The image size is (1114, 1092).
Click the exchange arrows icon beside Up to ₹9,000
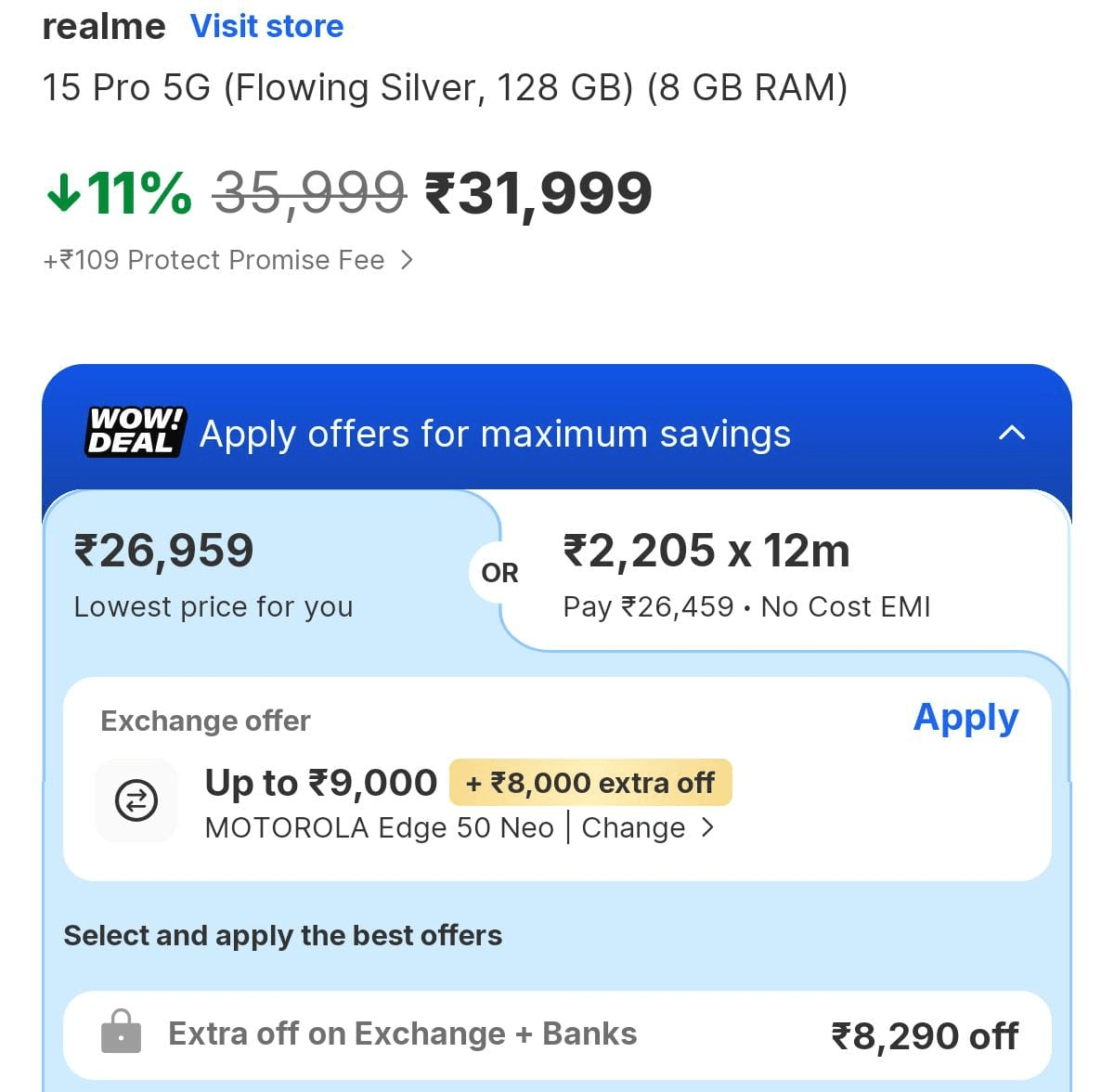tap(136, 800)
